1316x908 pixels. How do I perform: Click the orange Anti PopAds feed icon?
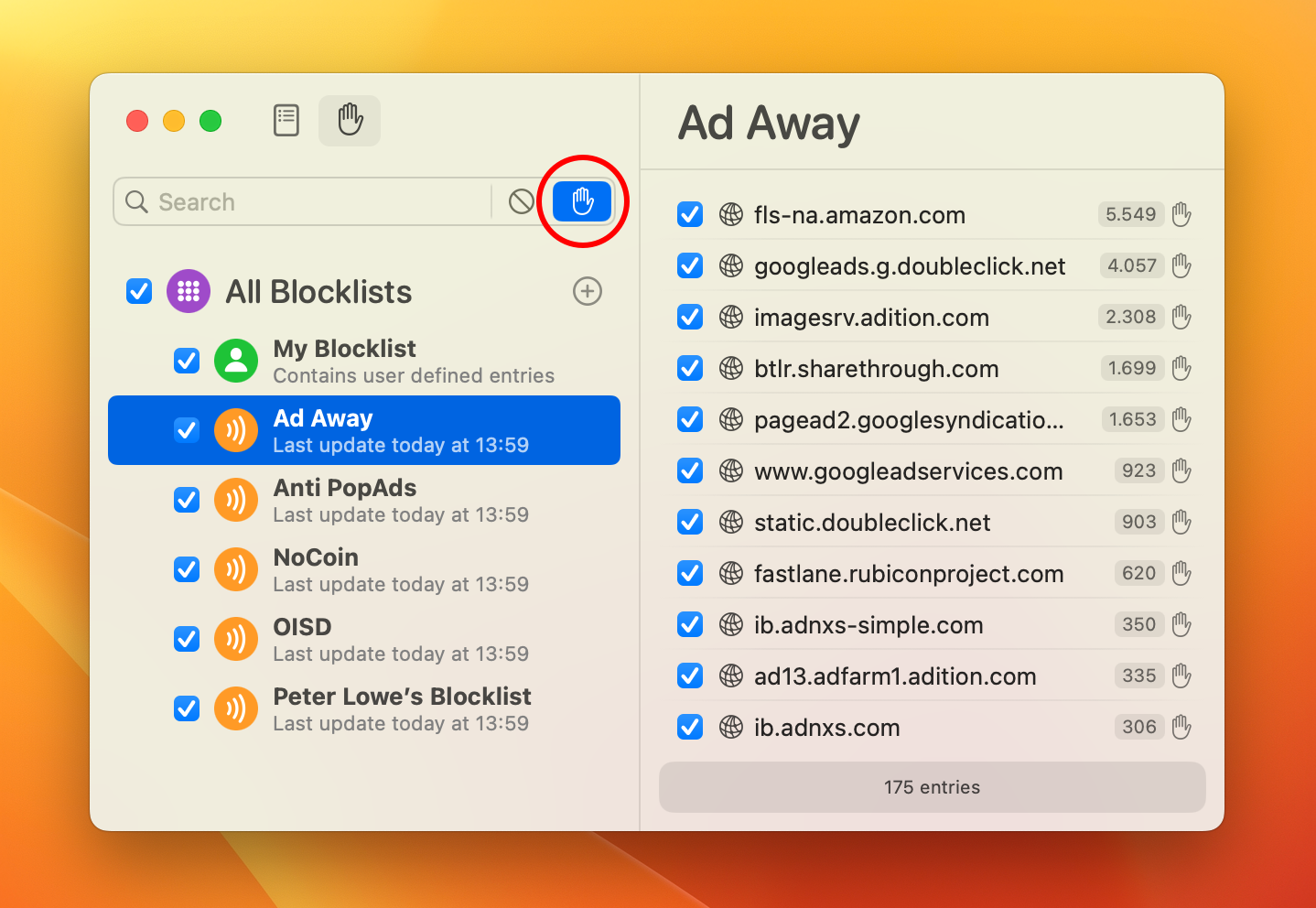pos(236,500)
